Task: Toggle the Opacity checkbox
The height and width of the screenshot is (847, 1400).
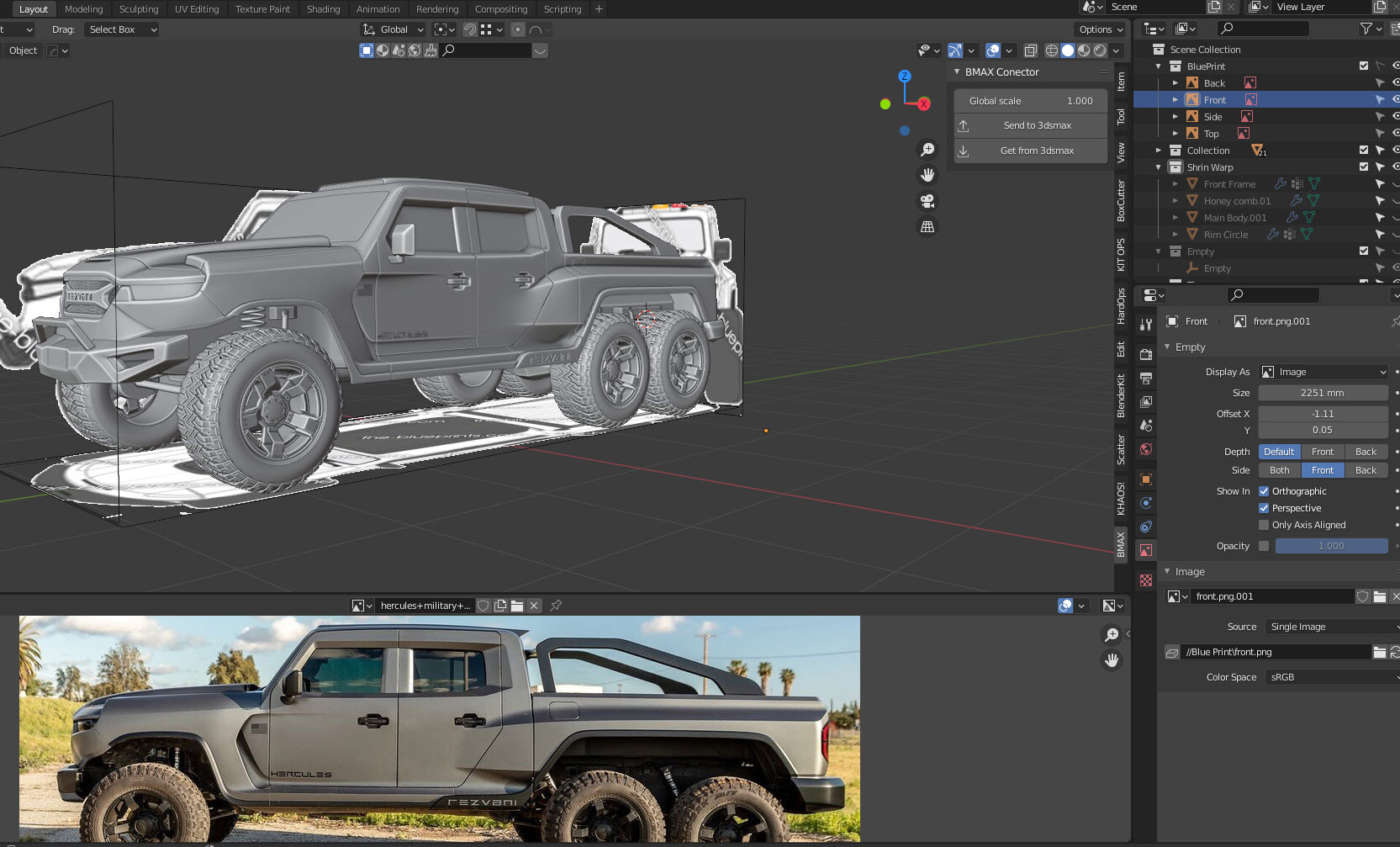Action: coord(1264,546)
